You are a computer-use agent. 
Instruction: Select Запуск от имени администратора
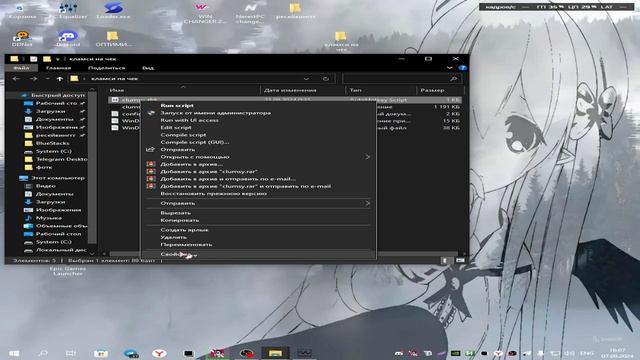(216, 113)
